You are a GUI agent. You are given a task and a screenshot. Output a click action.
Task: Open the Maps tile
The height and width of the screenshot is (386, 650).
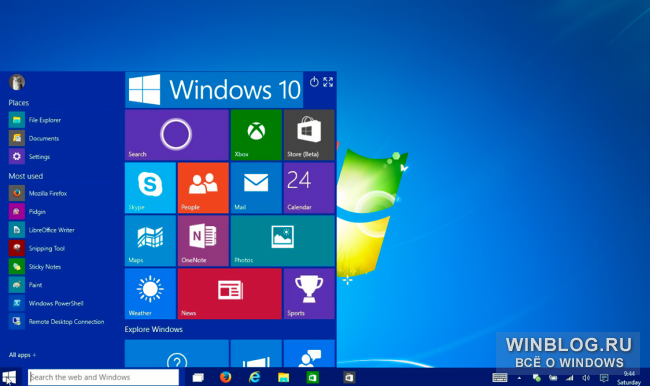150,241
